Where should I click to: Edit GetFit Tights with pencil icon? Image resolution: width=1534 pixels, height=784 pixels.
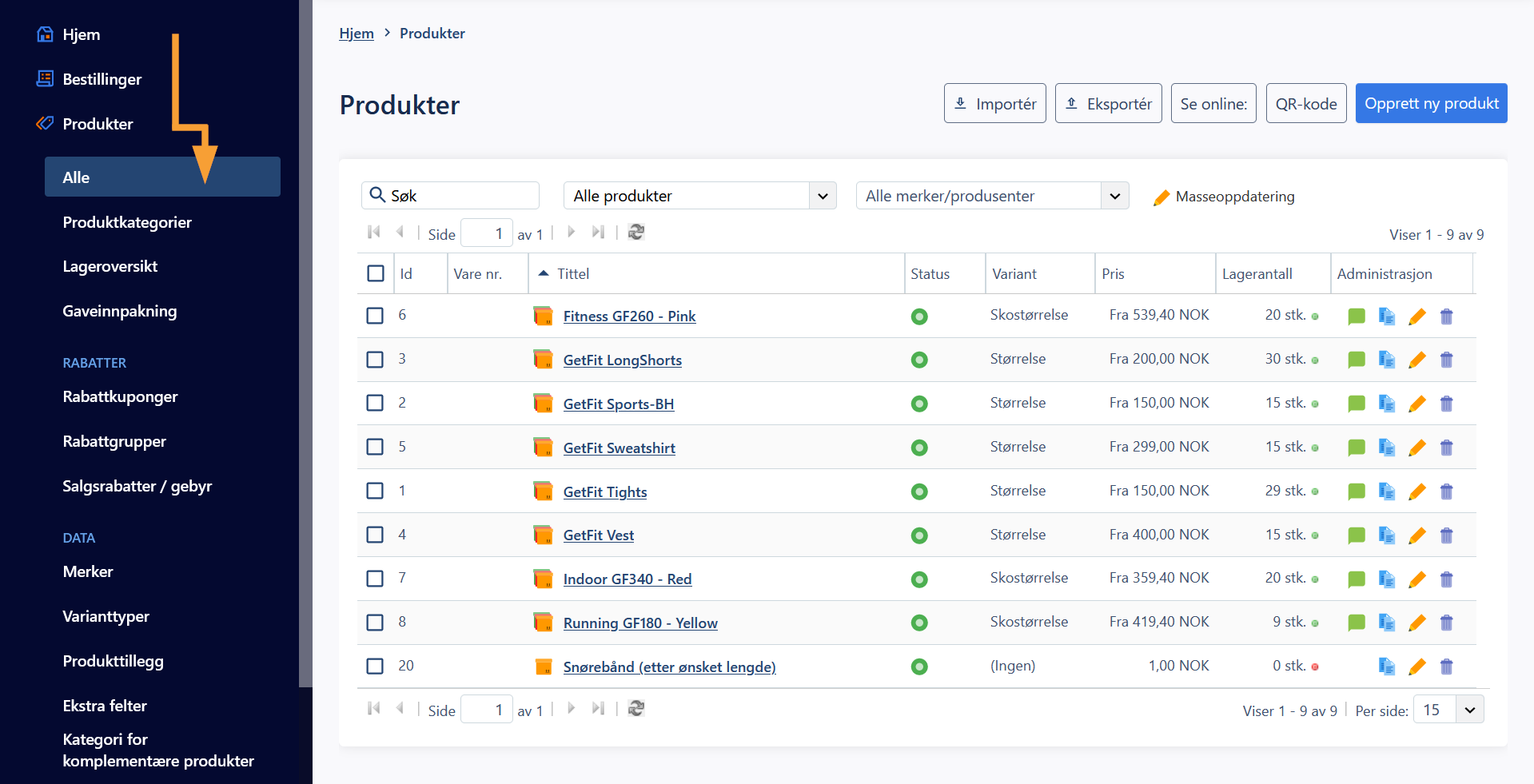[x=1416, y=491]
